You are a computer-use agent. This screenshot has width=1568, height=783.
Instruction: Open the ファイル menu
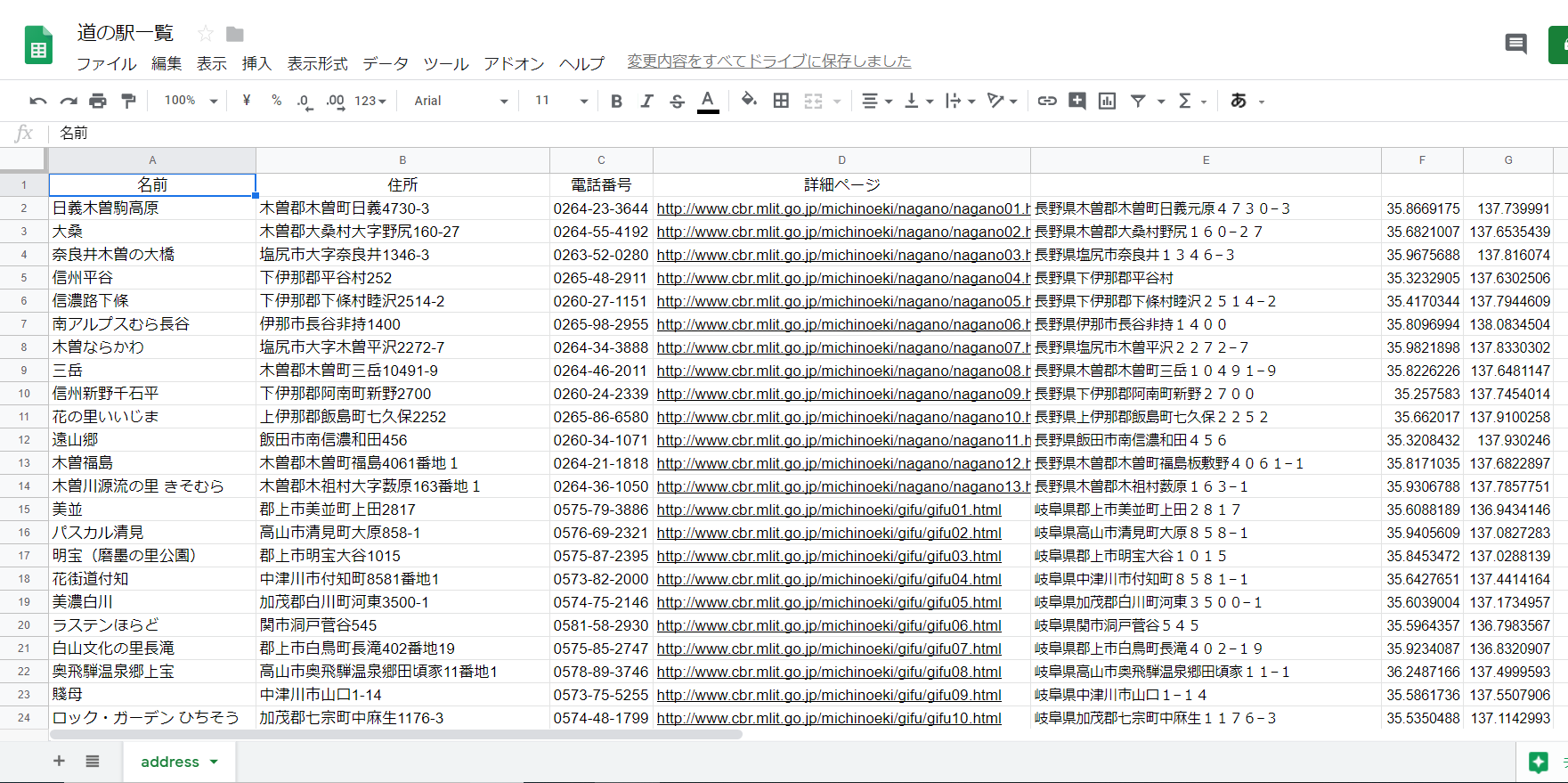tap(107, 63)
